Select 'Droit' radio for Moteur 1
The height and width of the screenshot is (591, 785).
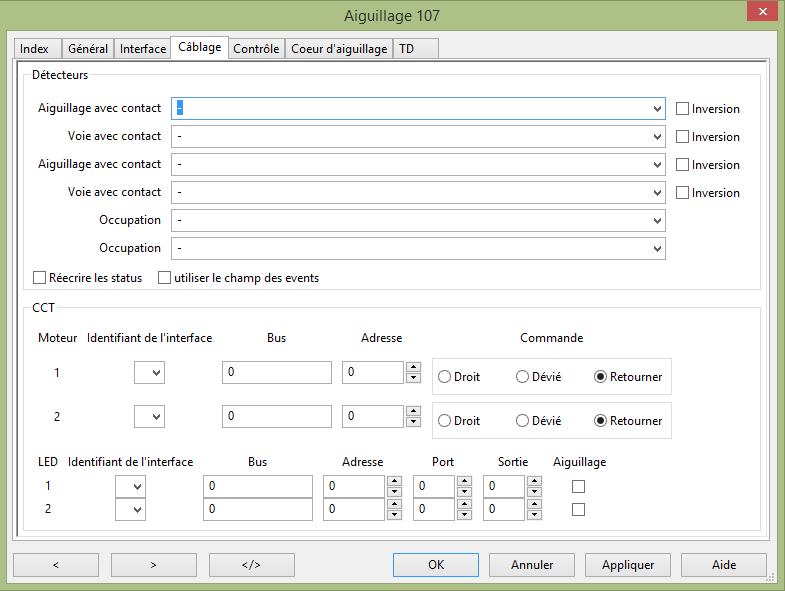[445, 377]
